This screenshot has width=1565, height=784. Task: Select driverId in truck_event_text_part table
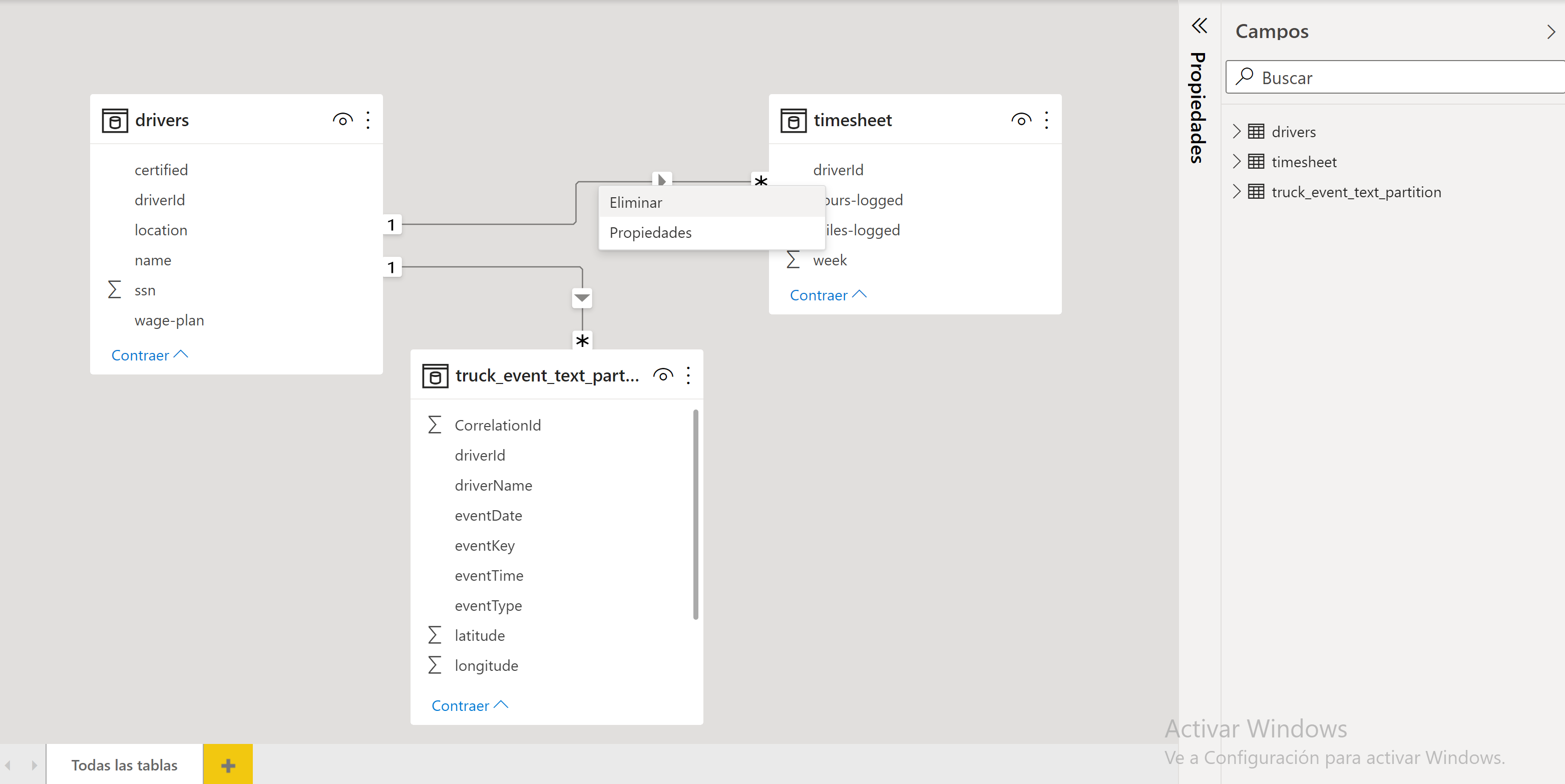point(480,455)
